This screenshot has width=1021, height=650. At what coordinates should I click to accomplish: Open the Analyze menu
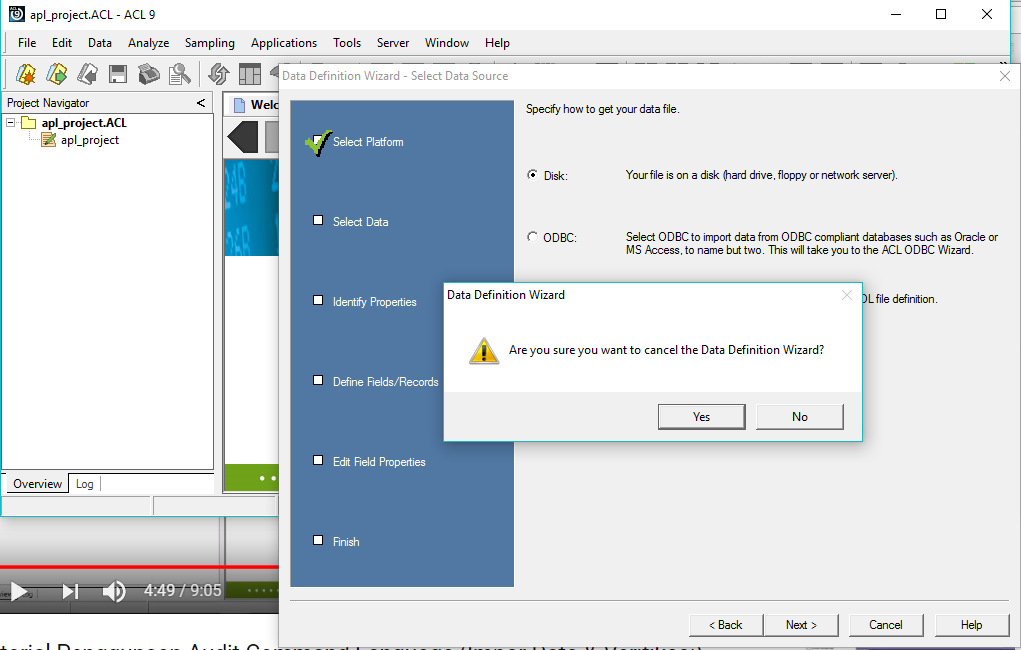point(148,43)
